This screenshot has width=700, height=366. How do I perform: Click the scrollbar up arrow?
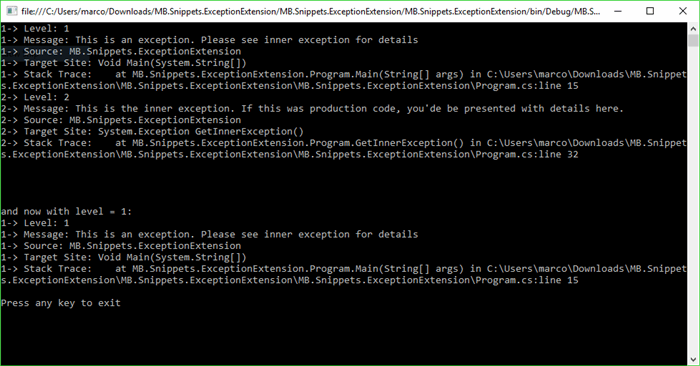click(x=693, y=29)
